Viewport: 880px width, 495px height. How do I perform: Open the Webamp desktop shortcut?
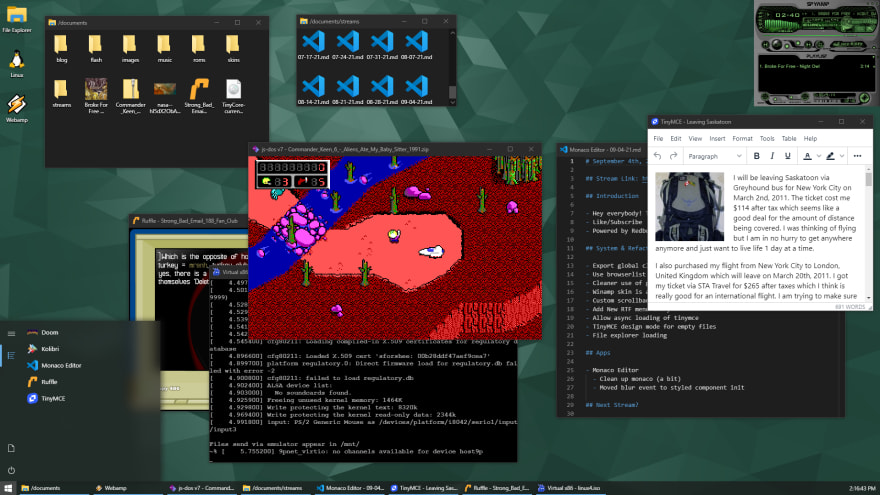pos(17,108)
